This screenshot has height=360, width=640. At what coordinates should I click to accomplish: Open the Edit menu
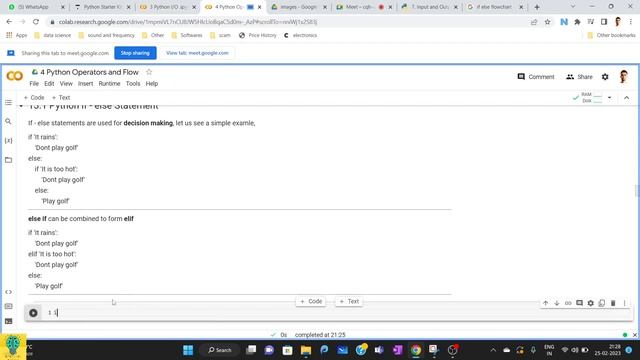pos(49,84)
